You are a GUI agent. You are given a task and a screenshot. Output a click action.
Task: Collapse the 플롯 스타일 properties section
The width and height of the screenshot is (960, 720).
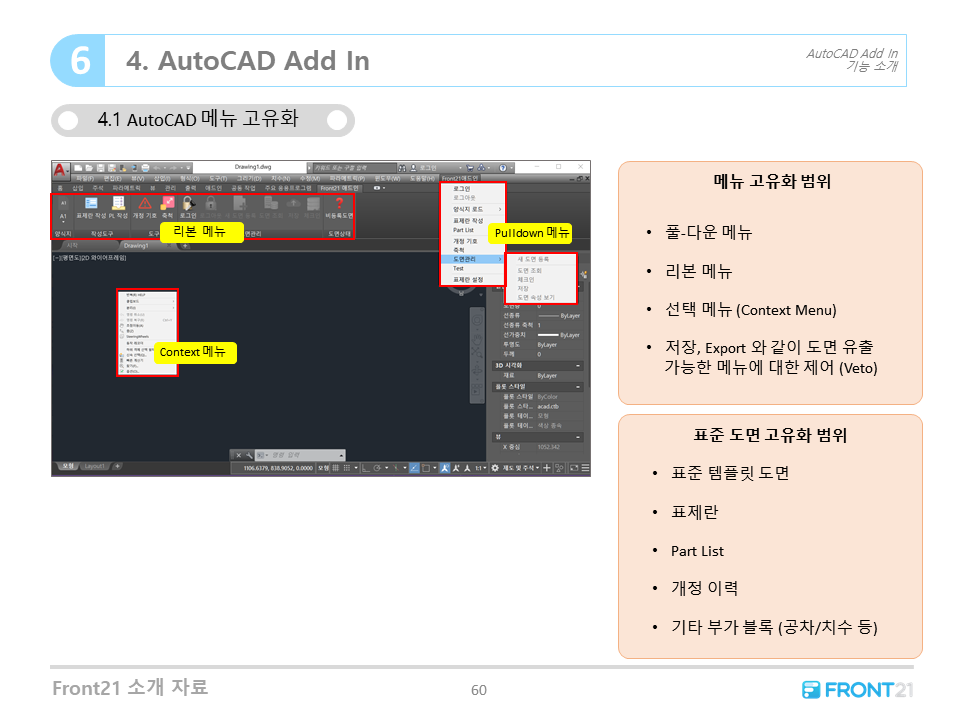pyautogui.click(x=578, y=387)
